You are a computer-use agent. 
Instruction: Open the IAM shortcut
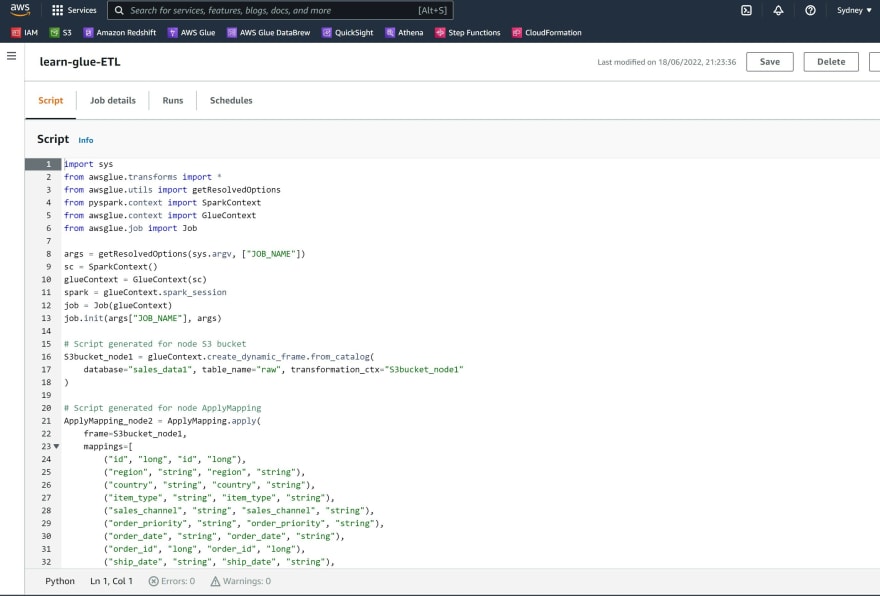pyautogui.click(x=25, y=33)
